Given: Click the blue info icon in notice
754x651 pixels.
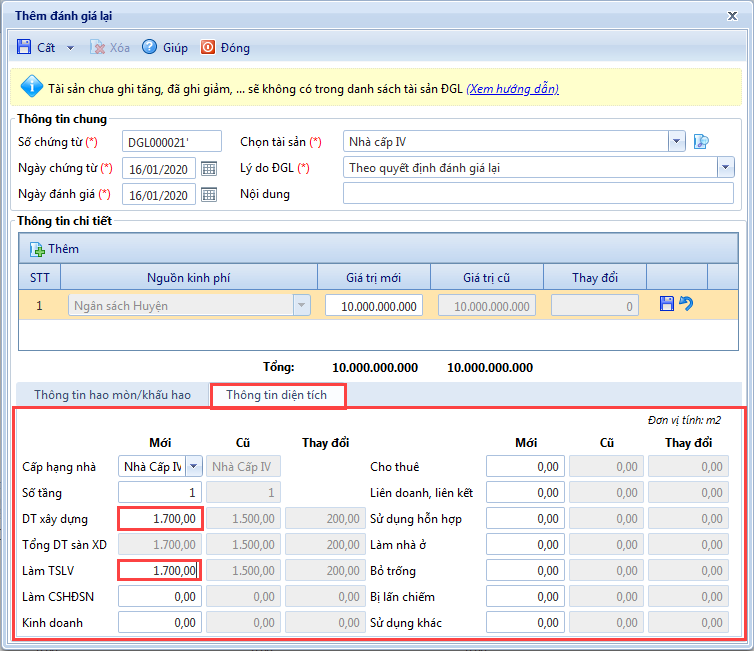Looking at the screenshot, I should point(32,87).
